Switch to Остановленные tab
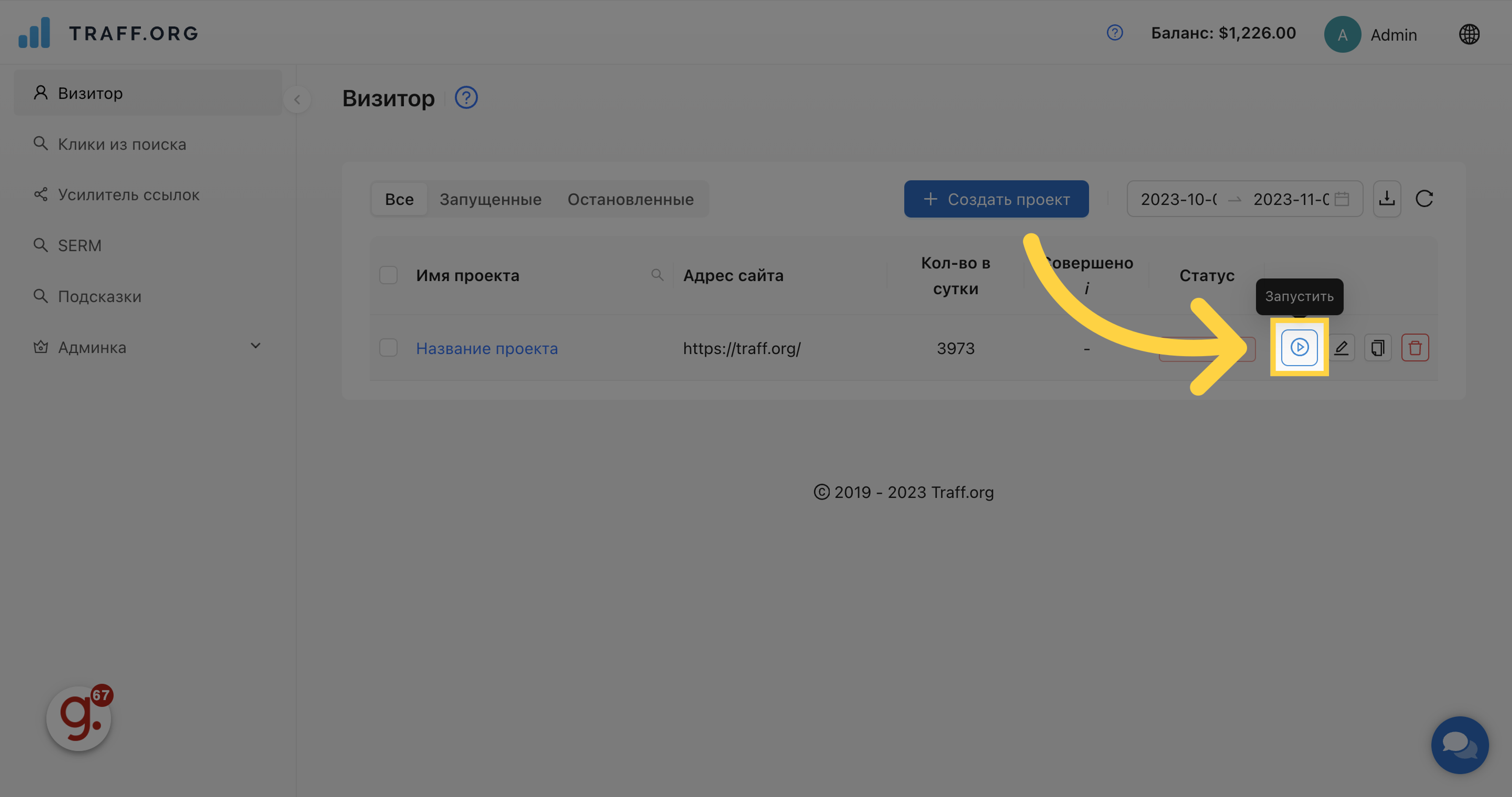 click(x=630, y=199)
